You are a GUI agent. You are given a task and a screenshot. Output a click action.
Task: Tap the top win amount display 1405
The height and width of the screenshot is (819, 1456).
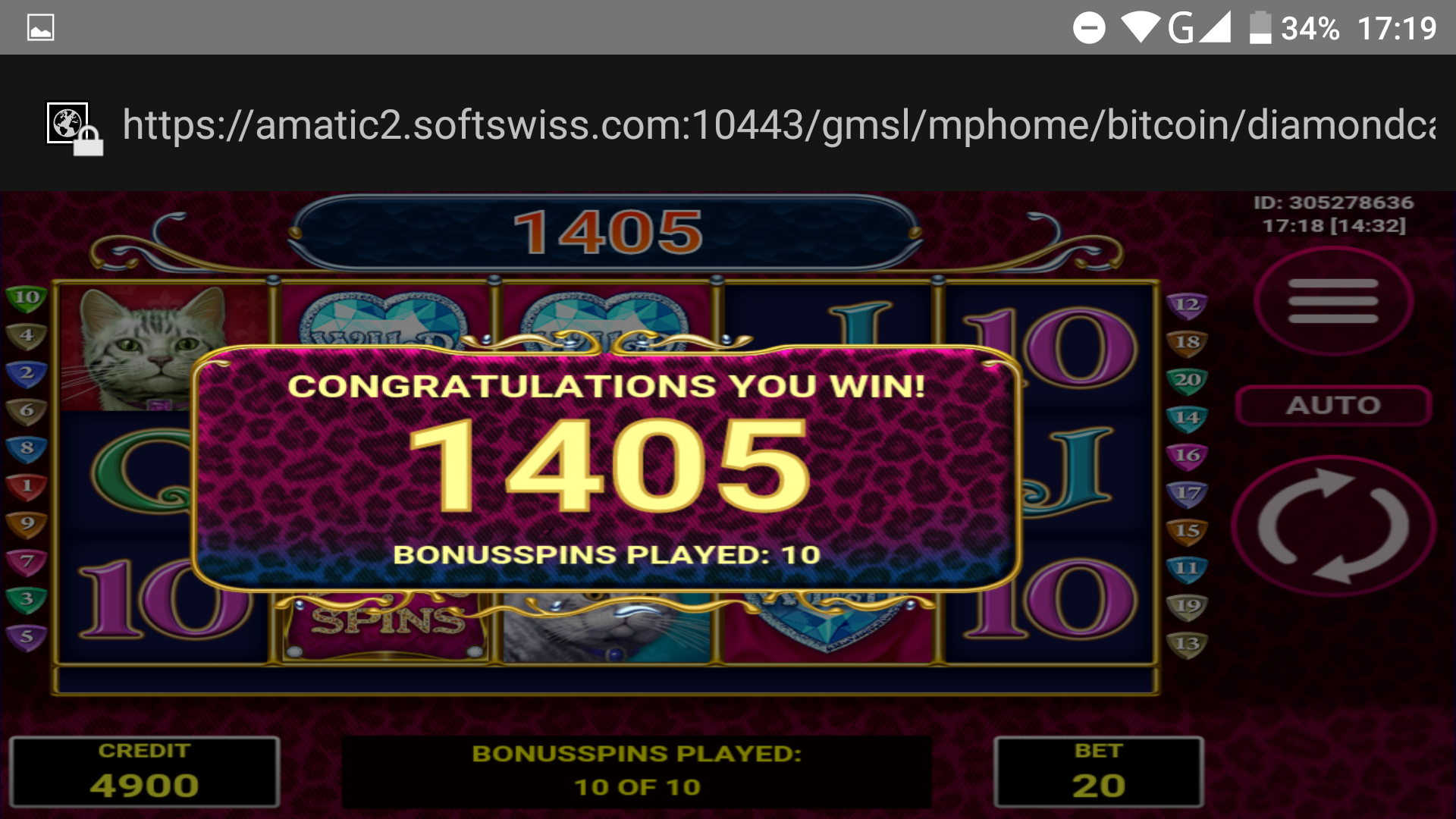[x=607, y=232]
